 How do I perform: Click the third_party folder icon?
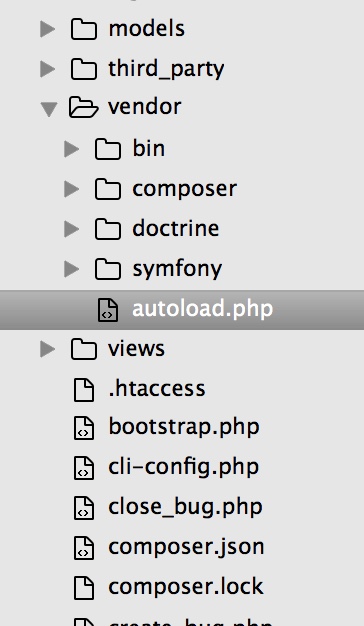pyautogui.click(x=84, y=69)
